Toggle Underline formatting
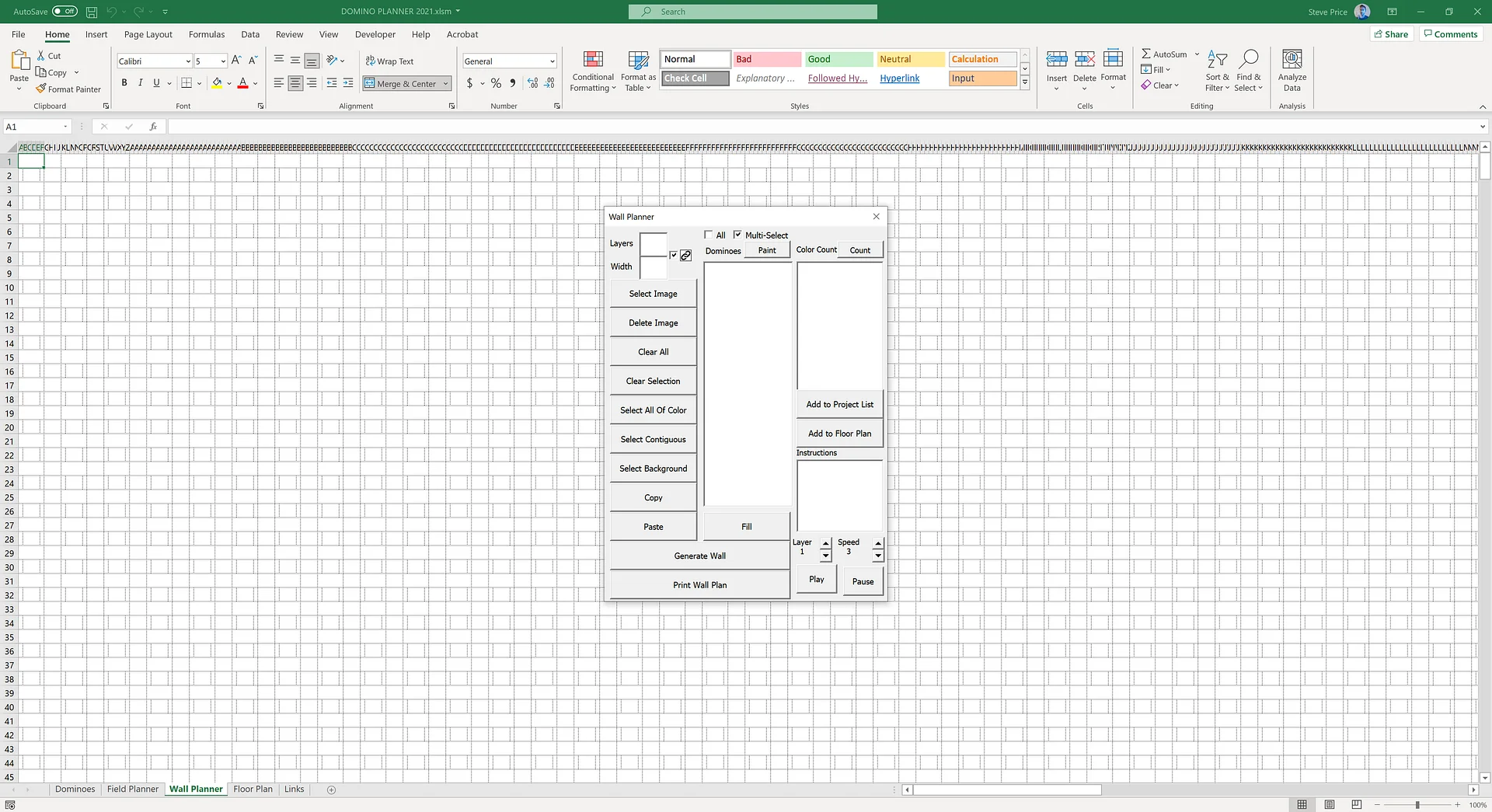 pos(156,83)
